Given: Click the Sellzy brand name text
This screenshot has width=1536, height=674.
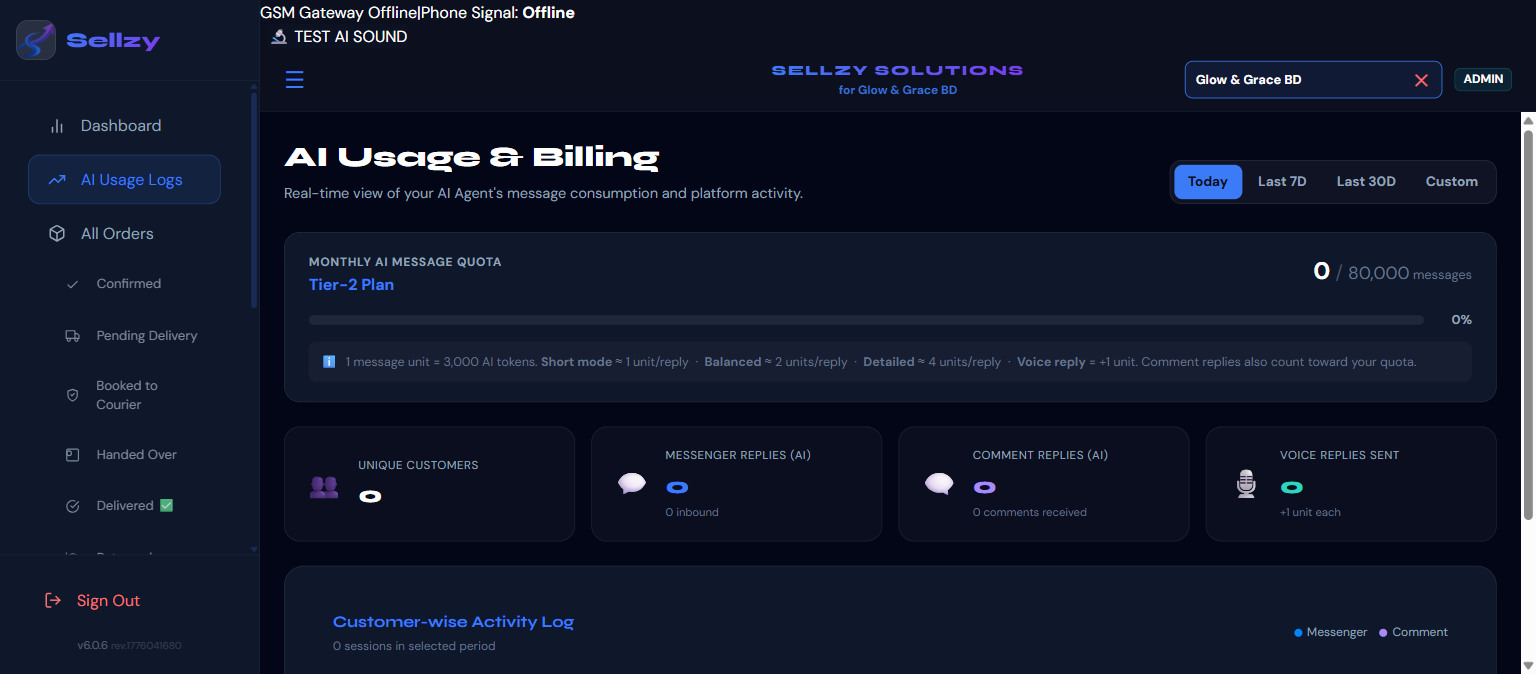Looking at the screenshot, I should tap(113, 41).
